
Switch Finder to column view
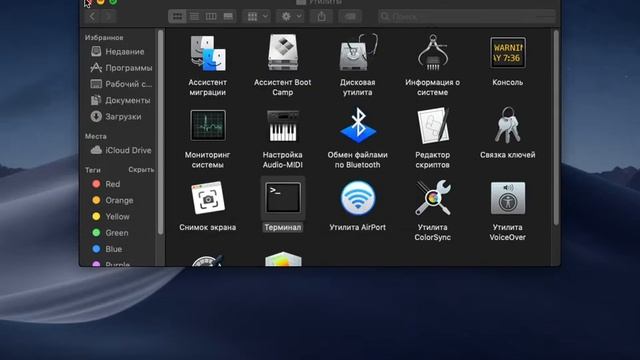coord(211,16)
